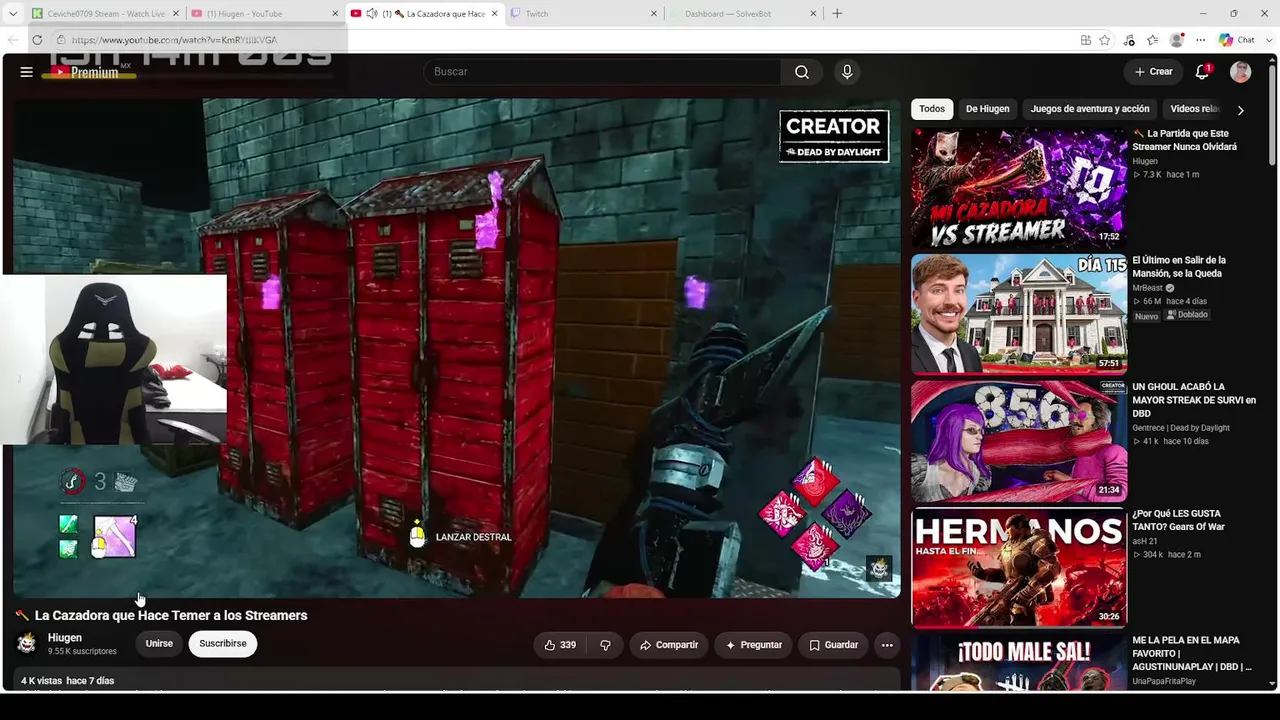Screen dimensions: 1280x720
Task: Open video title La Partida que Este Streamer
Action: [1185, 140]
